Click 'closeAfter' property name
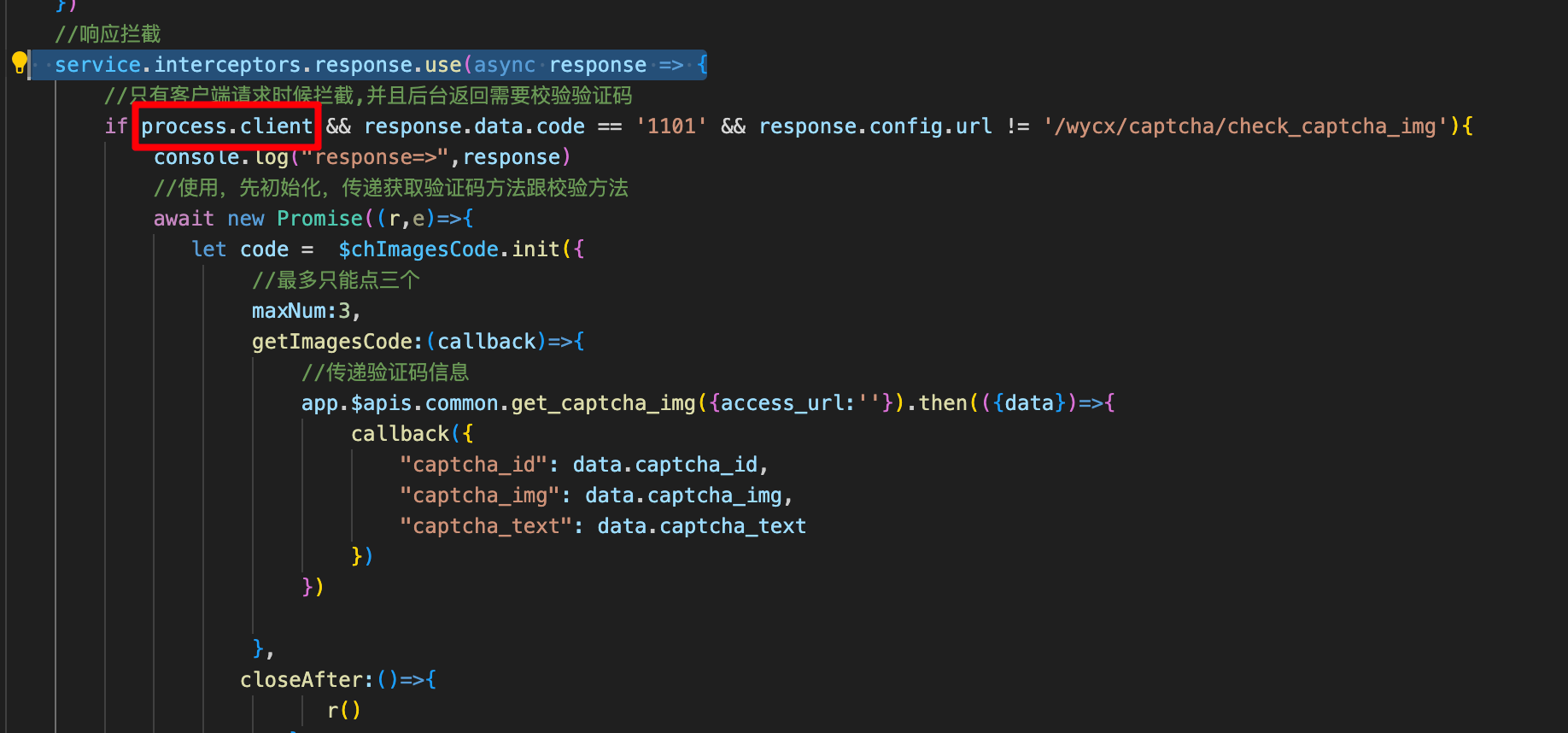 coord(301,680)
